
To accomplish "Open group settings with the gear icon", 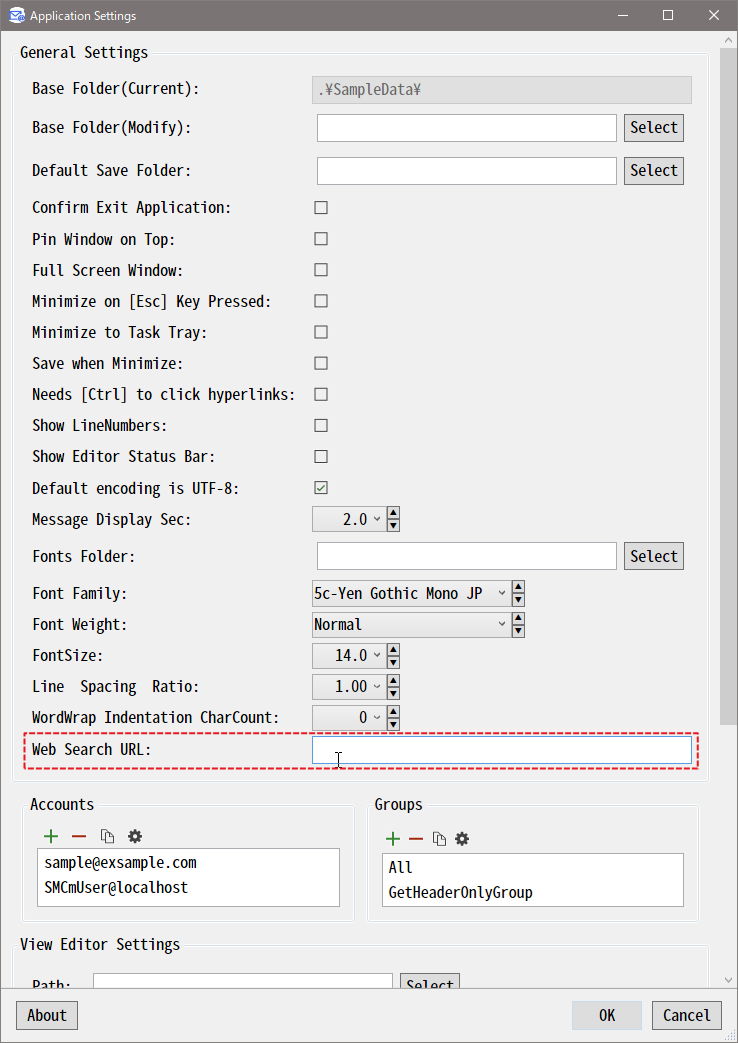I will pos(462,839).
